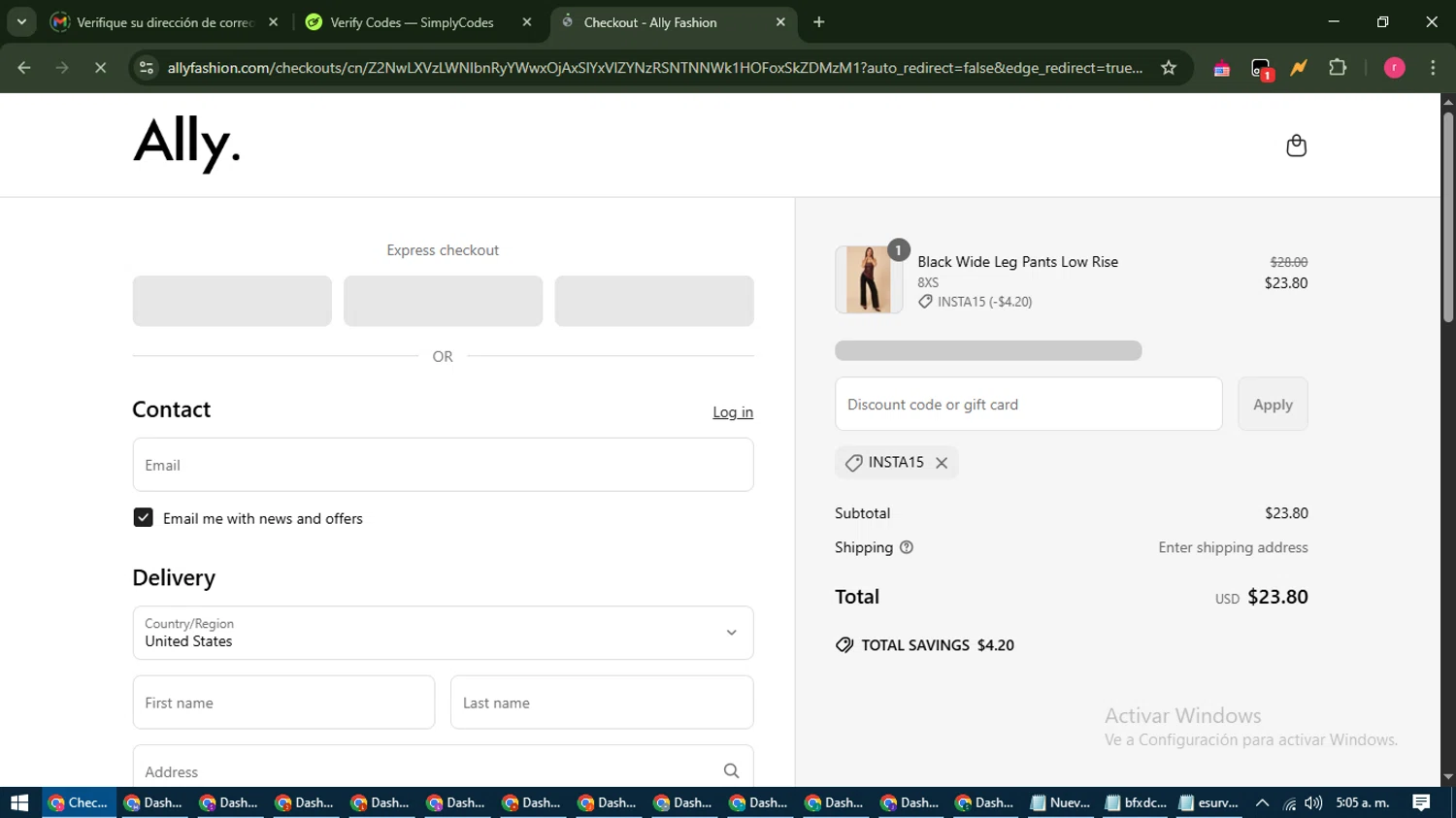Screen dimensions: 1456x818
Task: Click the Apply discount button
Action: [1273, 405]
